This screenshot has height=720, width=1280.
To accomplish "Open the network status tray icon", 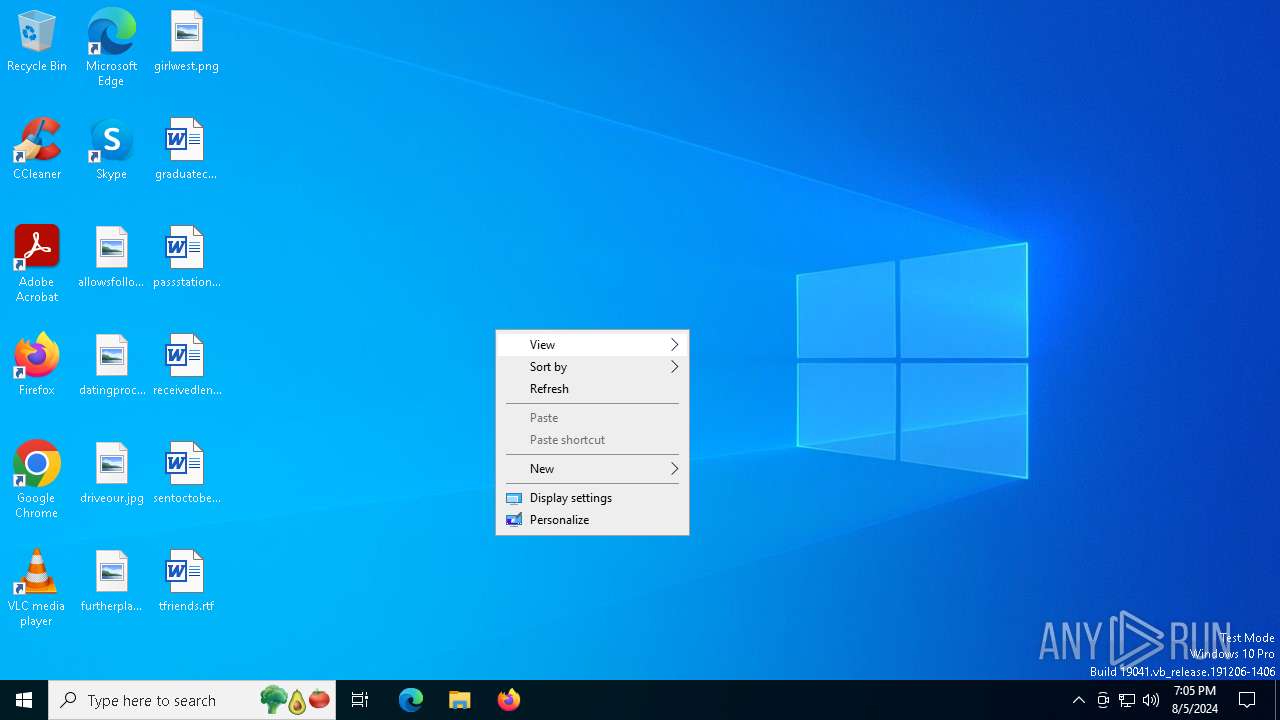I will 1127,700.
